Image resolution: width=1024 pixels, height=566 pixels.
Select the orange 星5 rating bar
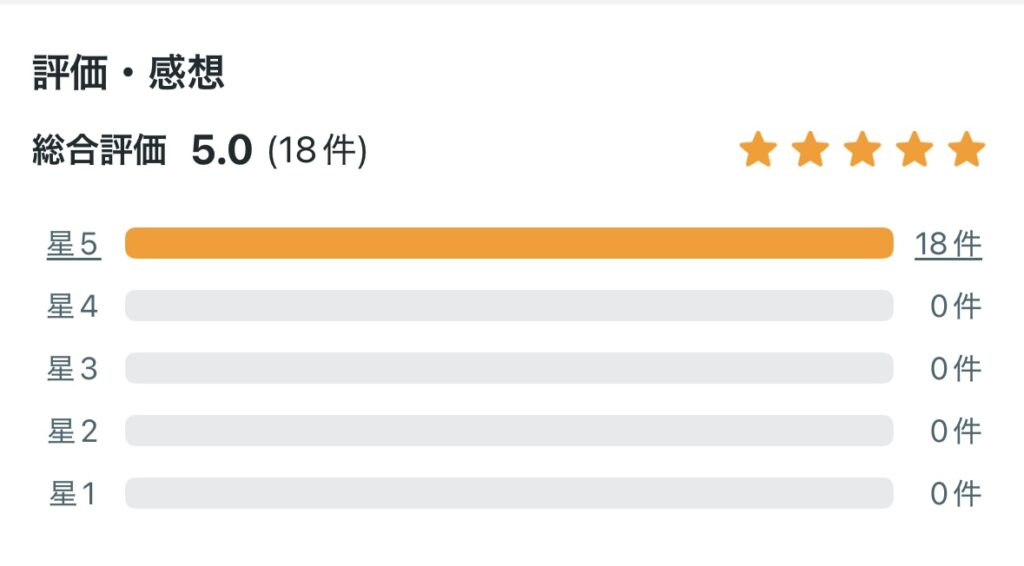click(509, 244)
